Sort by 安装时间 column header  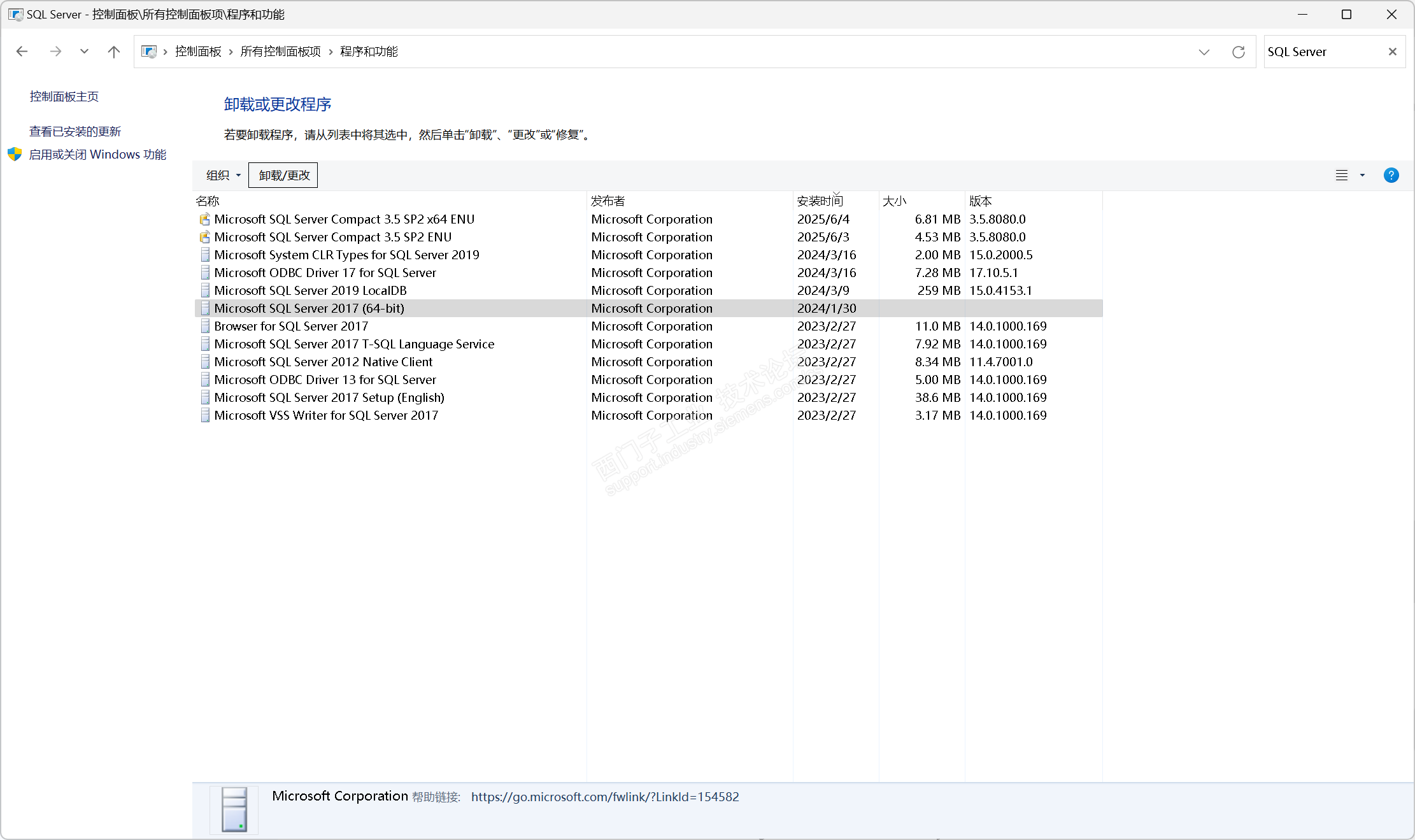click(820, 201)
